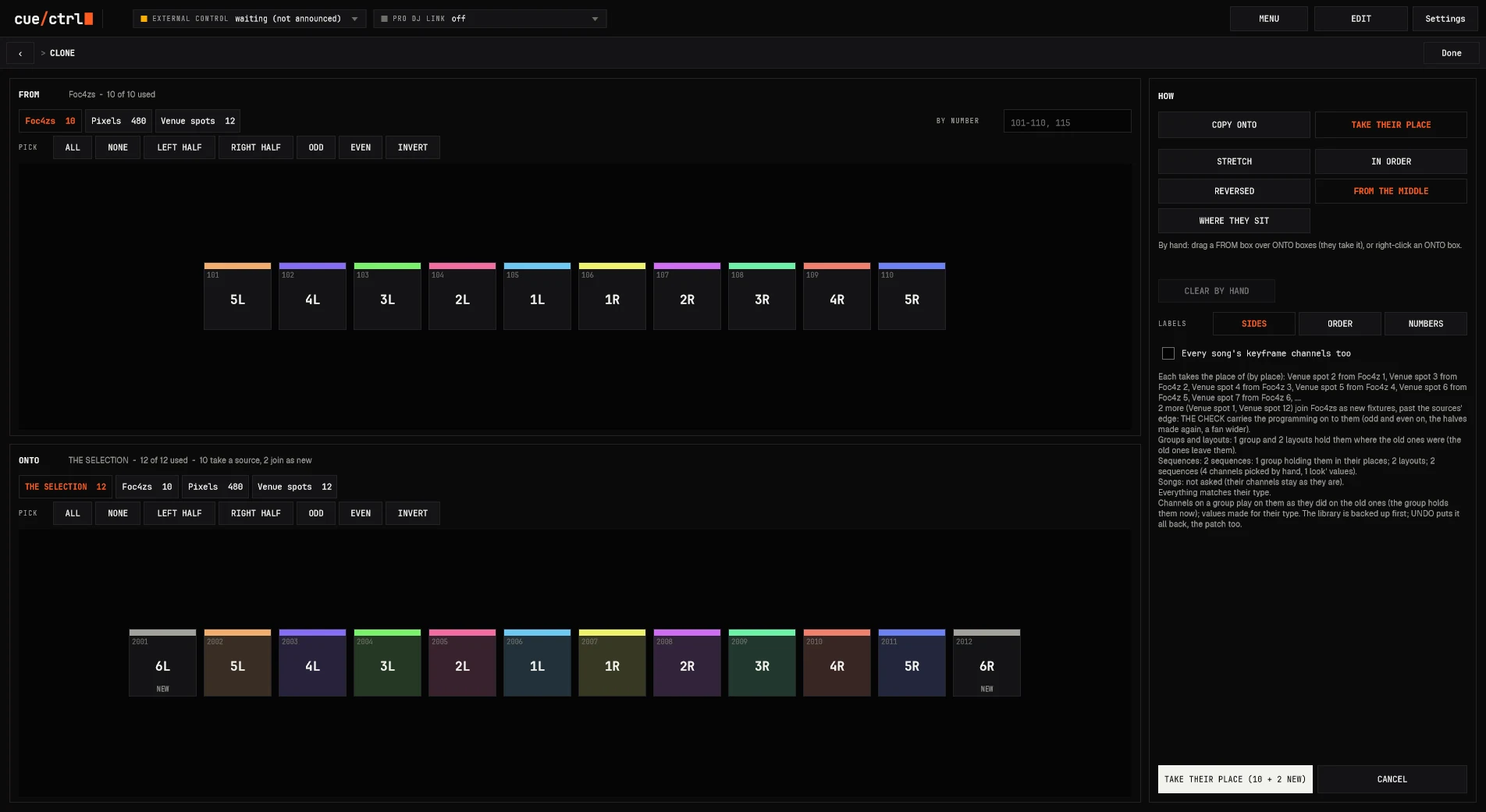Click the cue/ctrl logo
The image size is (1486, 812).
coord(53,19)
